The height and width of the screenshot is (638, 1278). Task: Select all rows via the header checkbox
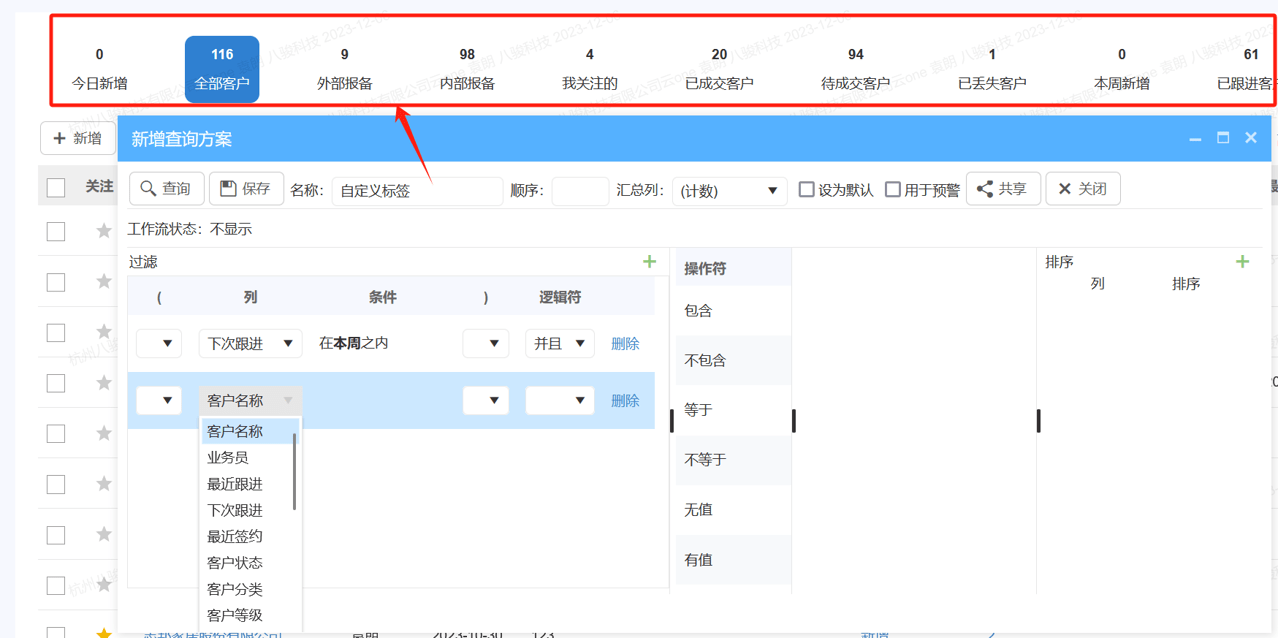(x=55, y=186)
